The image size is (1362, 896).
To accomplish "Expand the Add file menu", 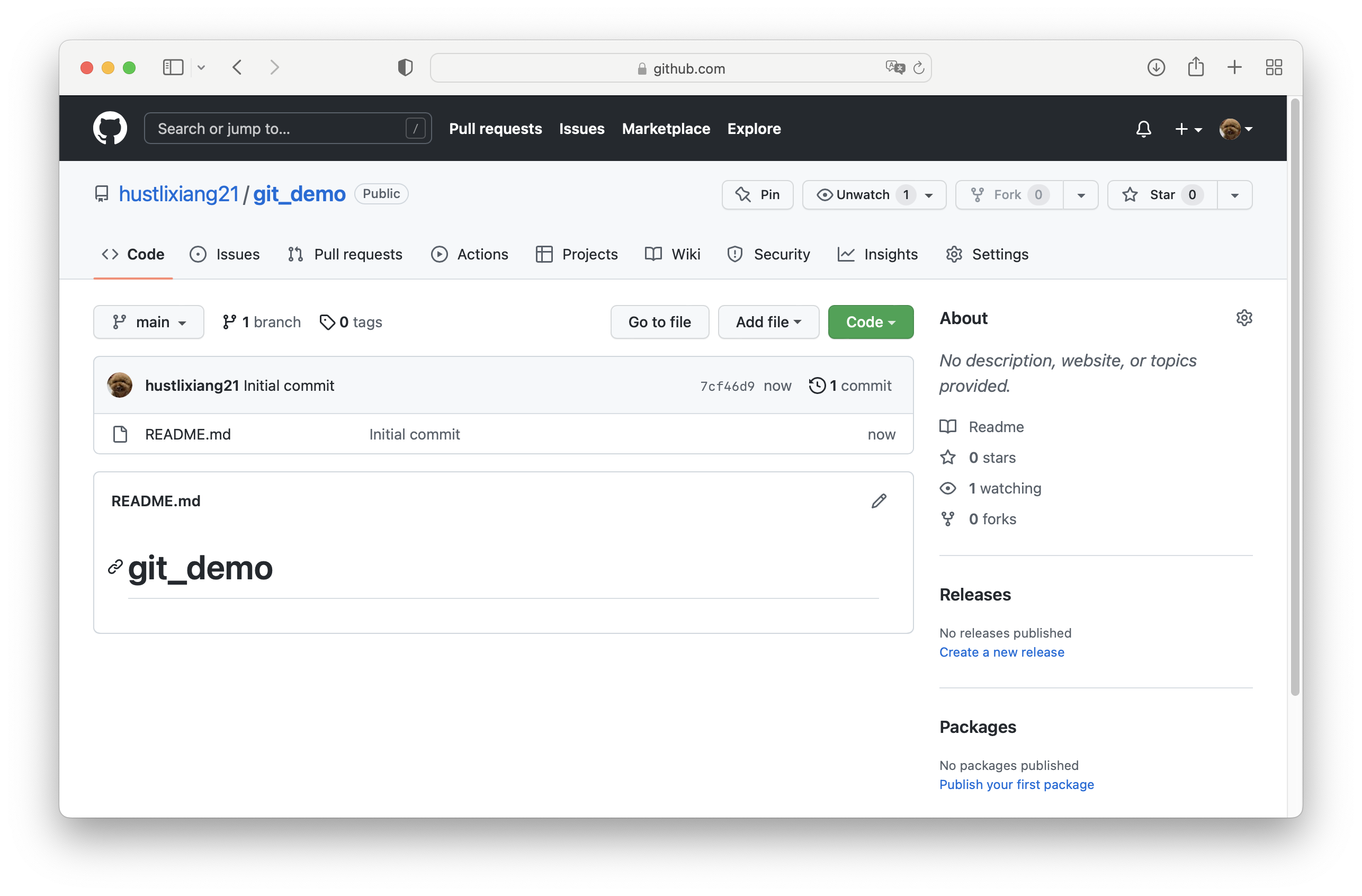I will 768,322.
